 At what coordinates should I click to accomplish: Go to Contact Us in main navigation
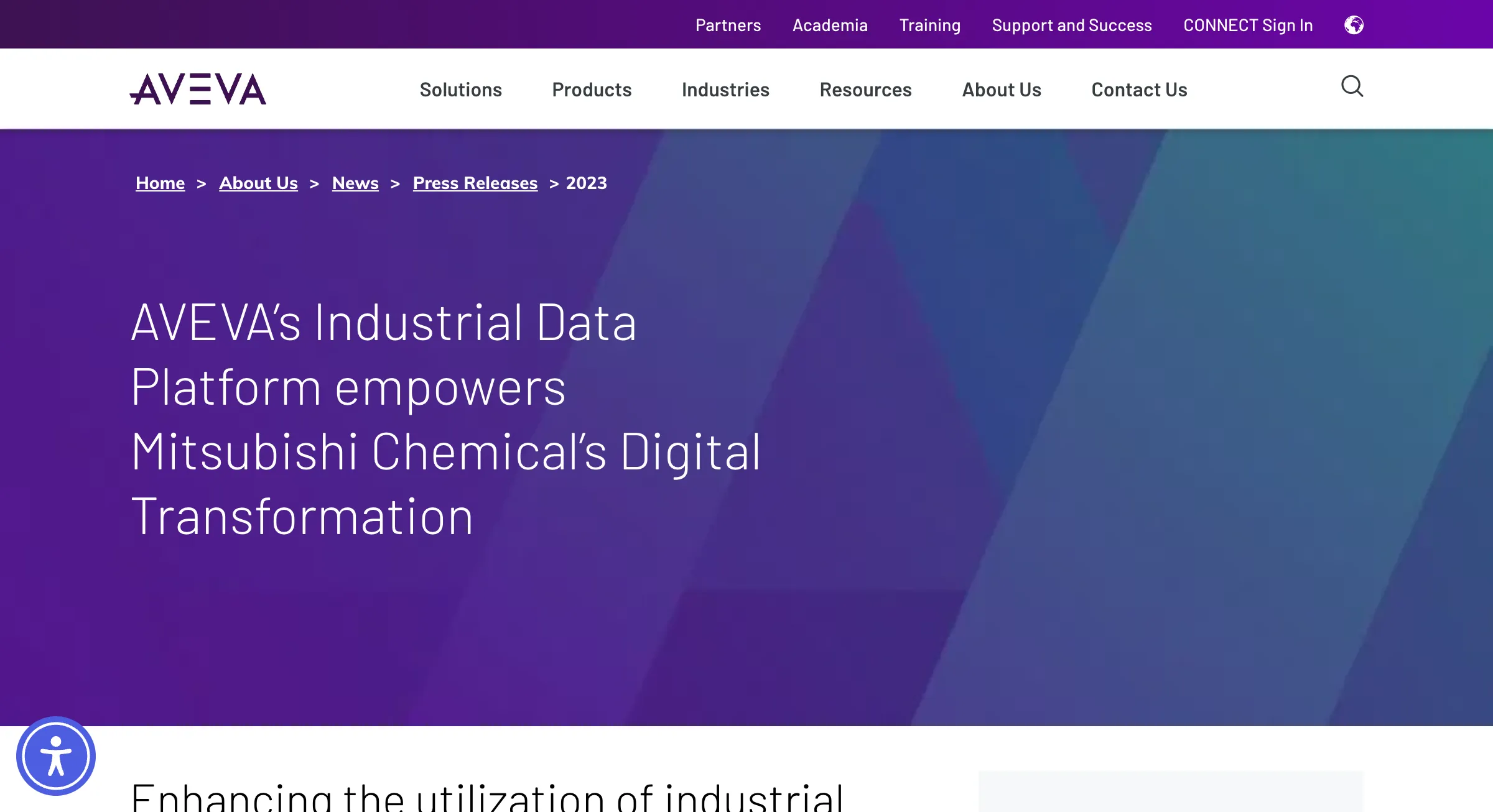(x=1139, y=90)
